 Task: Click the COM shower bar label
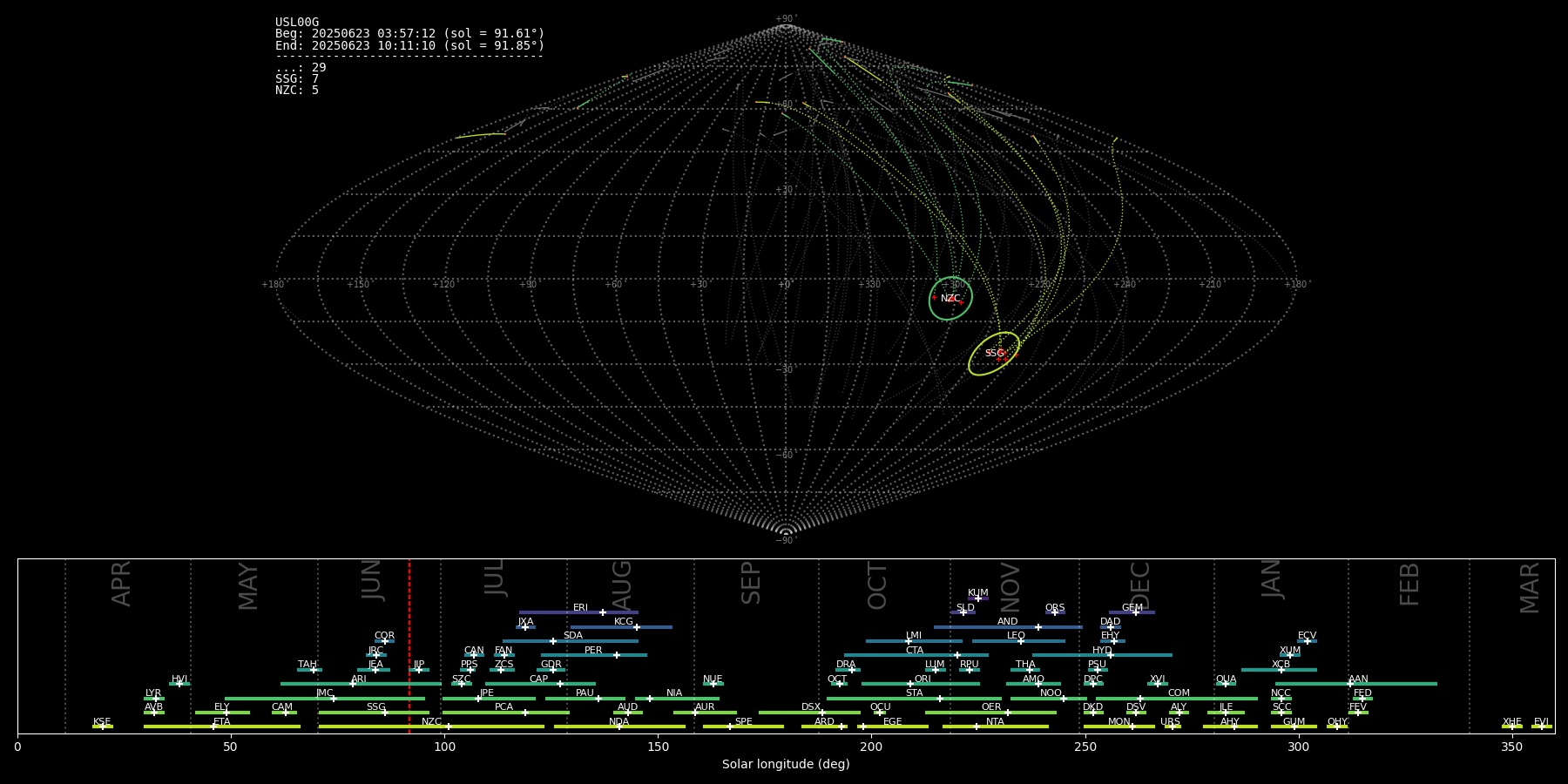click(x=1179, y=693)
